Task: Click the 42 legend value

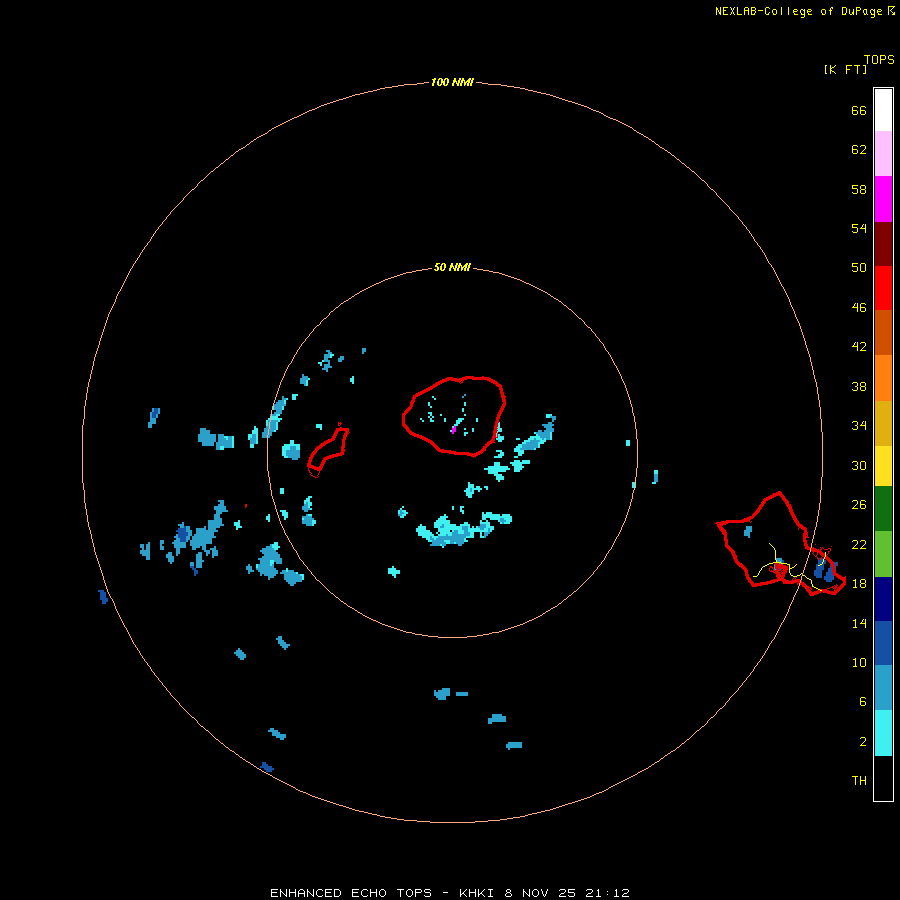Action: (x=859, y=346)
